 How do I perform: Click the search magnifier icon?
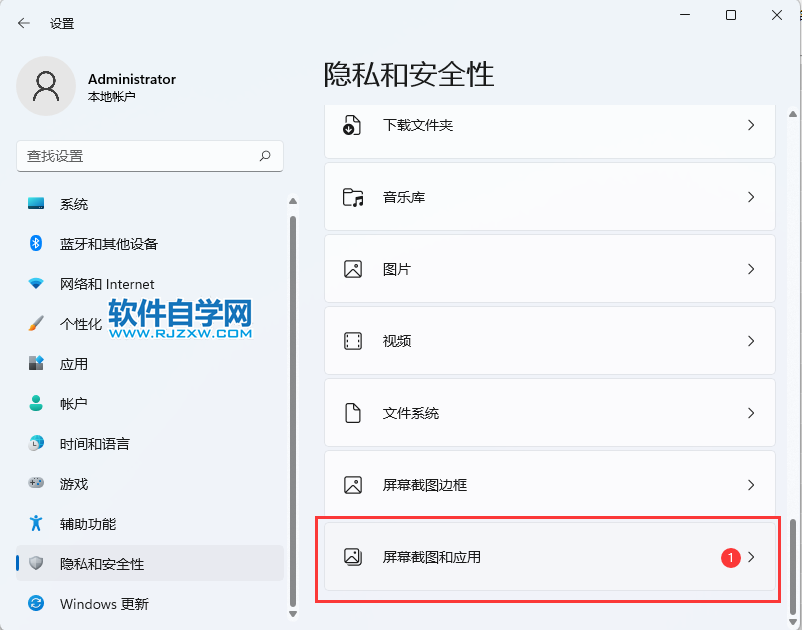click(265, 156)
